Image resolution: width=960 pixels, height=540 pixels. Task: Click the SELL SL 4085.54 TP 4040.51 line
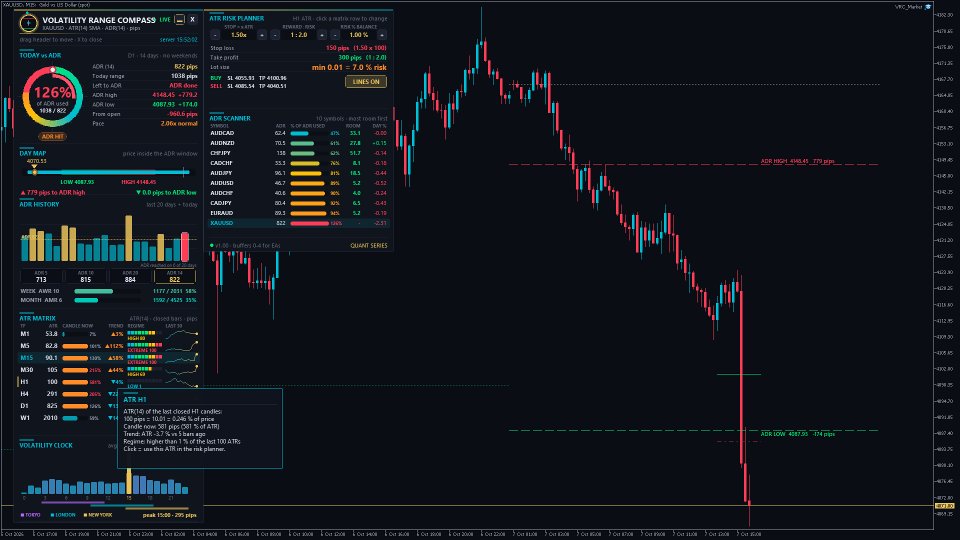point(249,86)
